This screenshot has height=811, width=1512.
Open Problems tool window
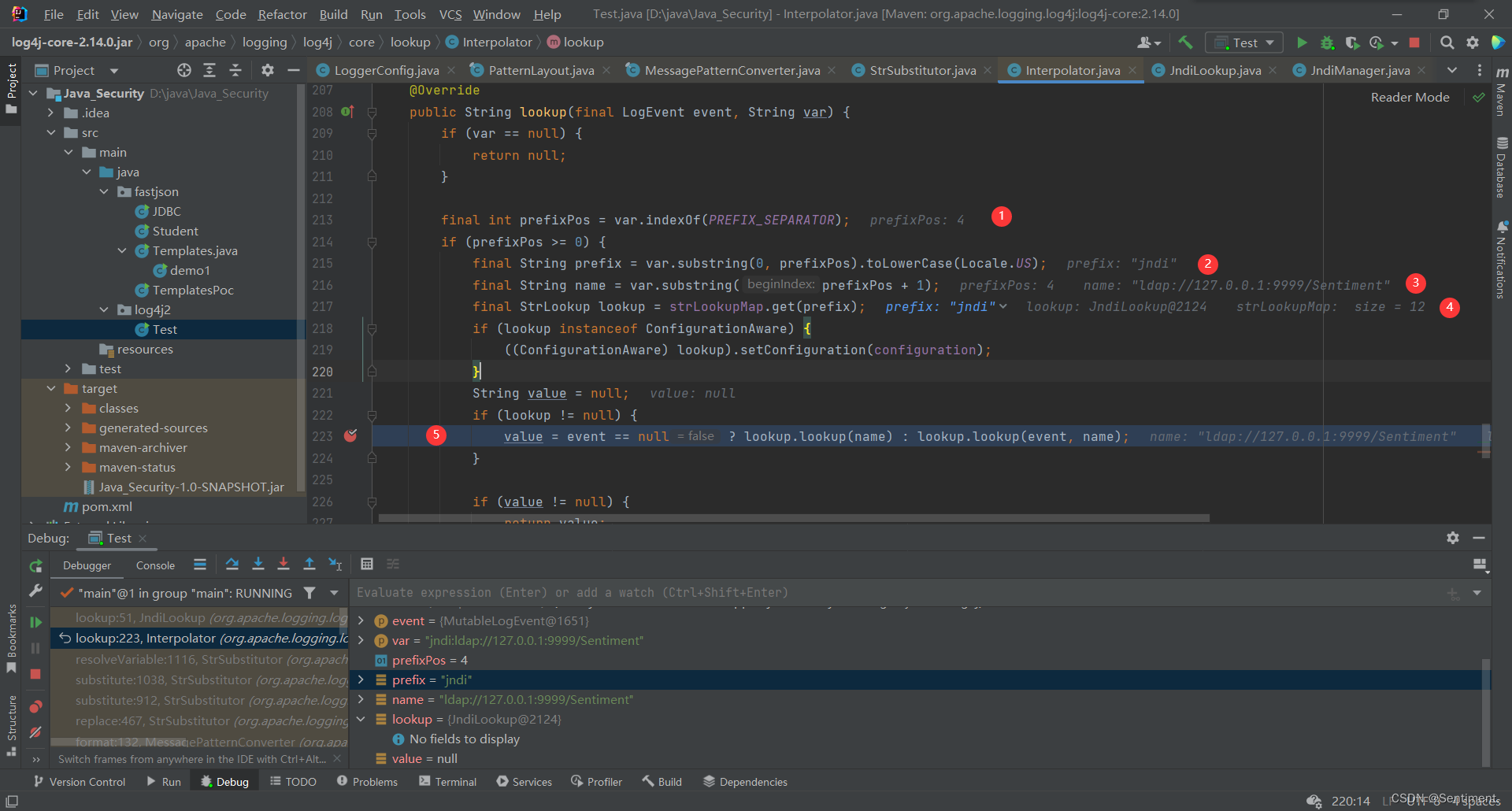[367, 781]
